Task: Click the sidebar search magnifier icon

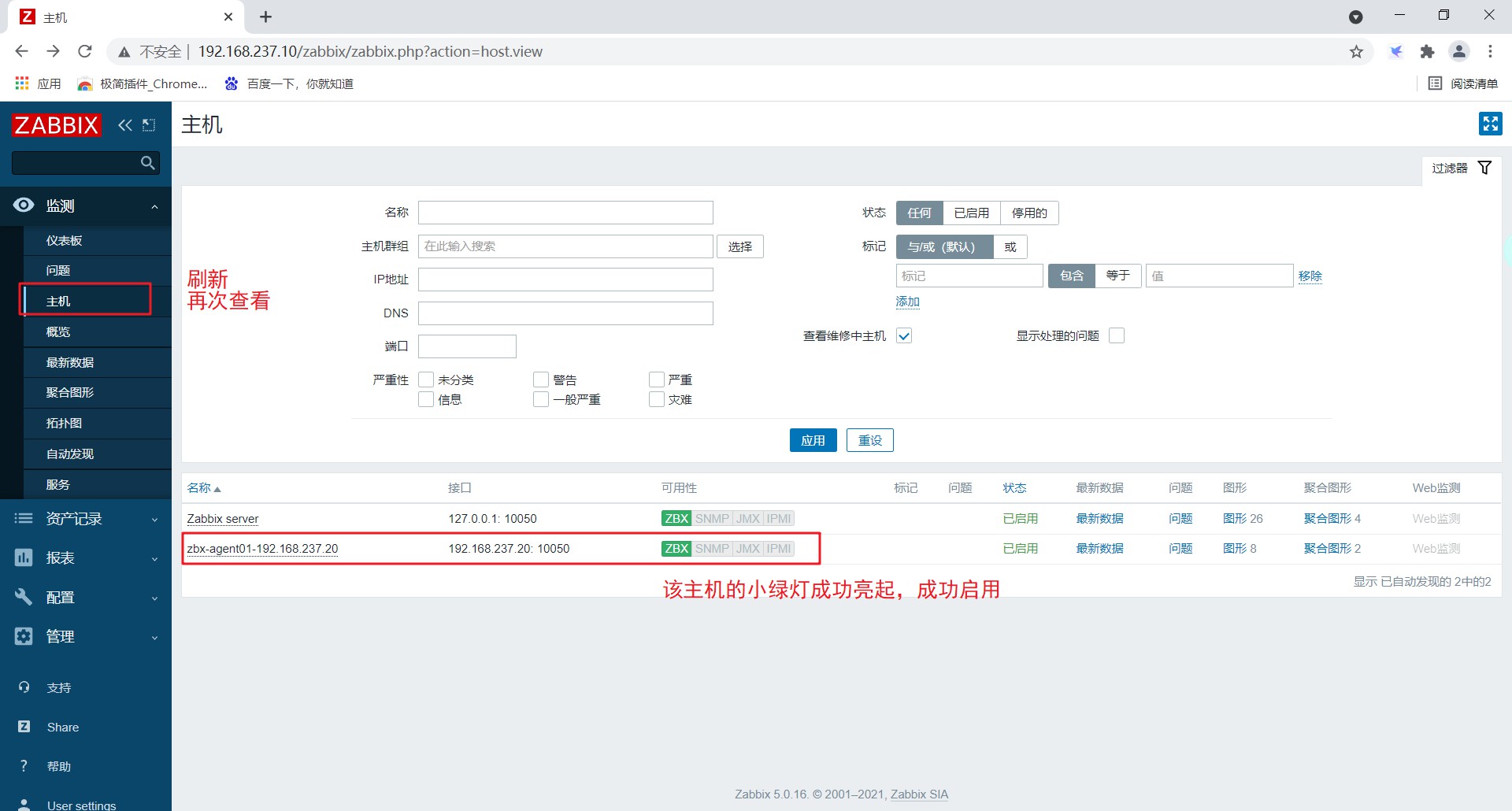Action: (147, 163)
